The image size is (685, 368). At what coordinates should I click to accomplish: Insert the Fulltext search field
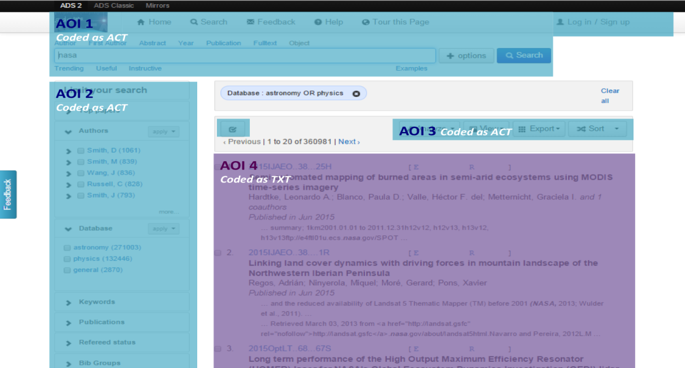[265, 43]
